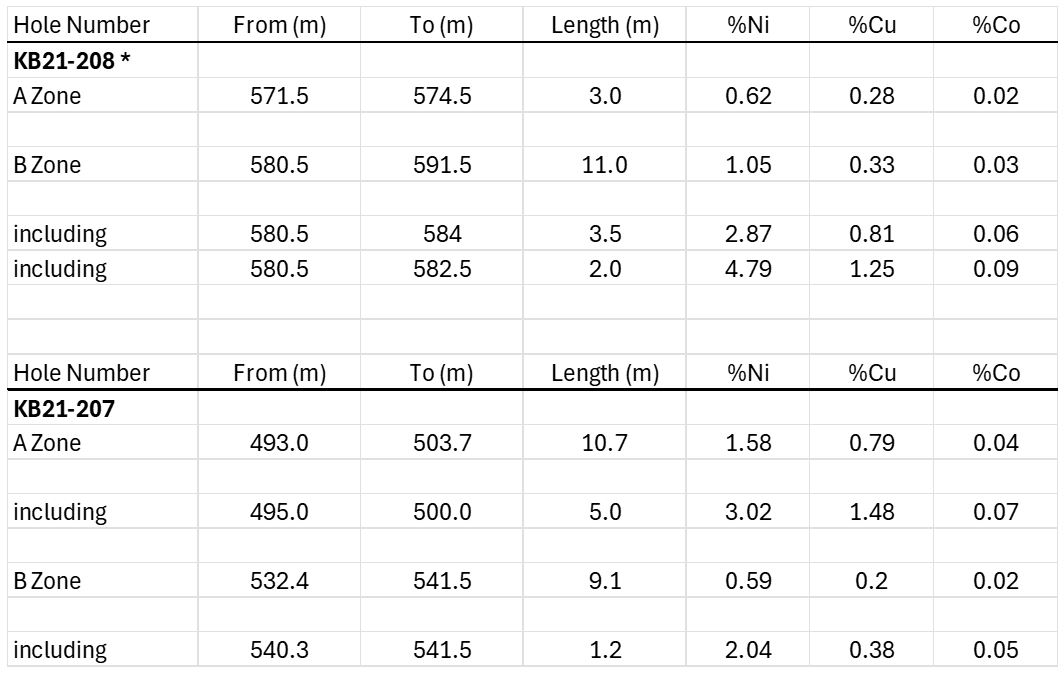
Task: Select the %Ni value 4.79
Action: tap(749, 269)
